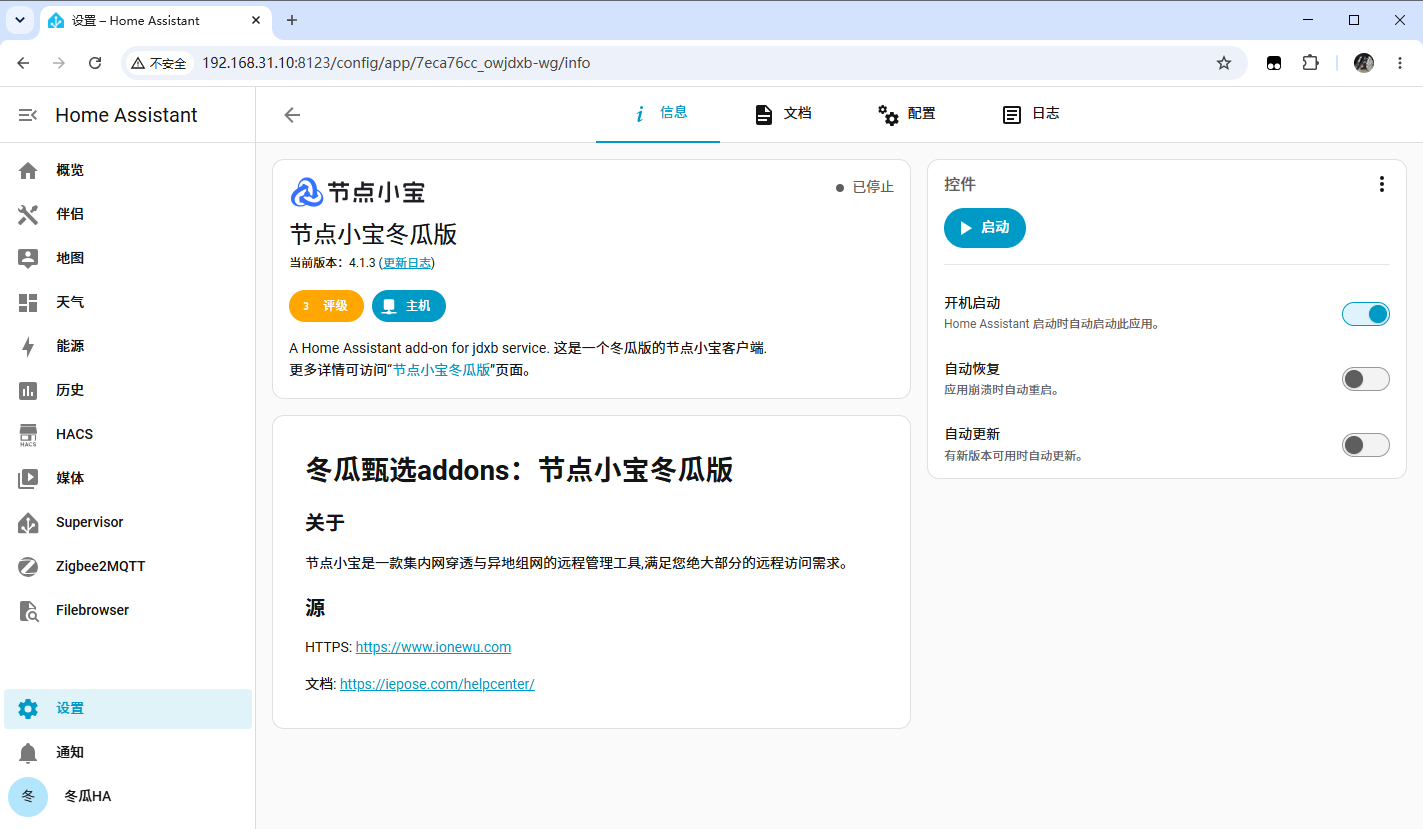Click the 节点小宝 logo image
This screenshot has height=829, width=1423.
point(357,192)
